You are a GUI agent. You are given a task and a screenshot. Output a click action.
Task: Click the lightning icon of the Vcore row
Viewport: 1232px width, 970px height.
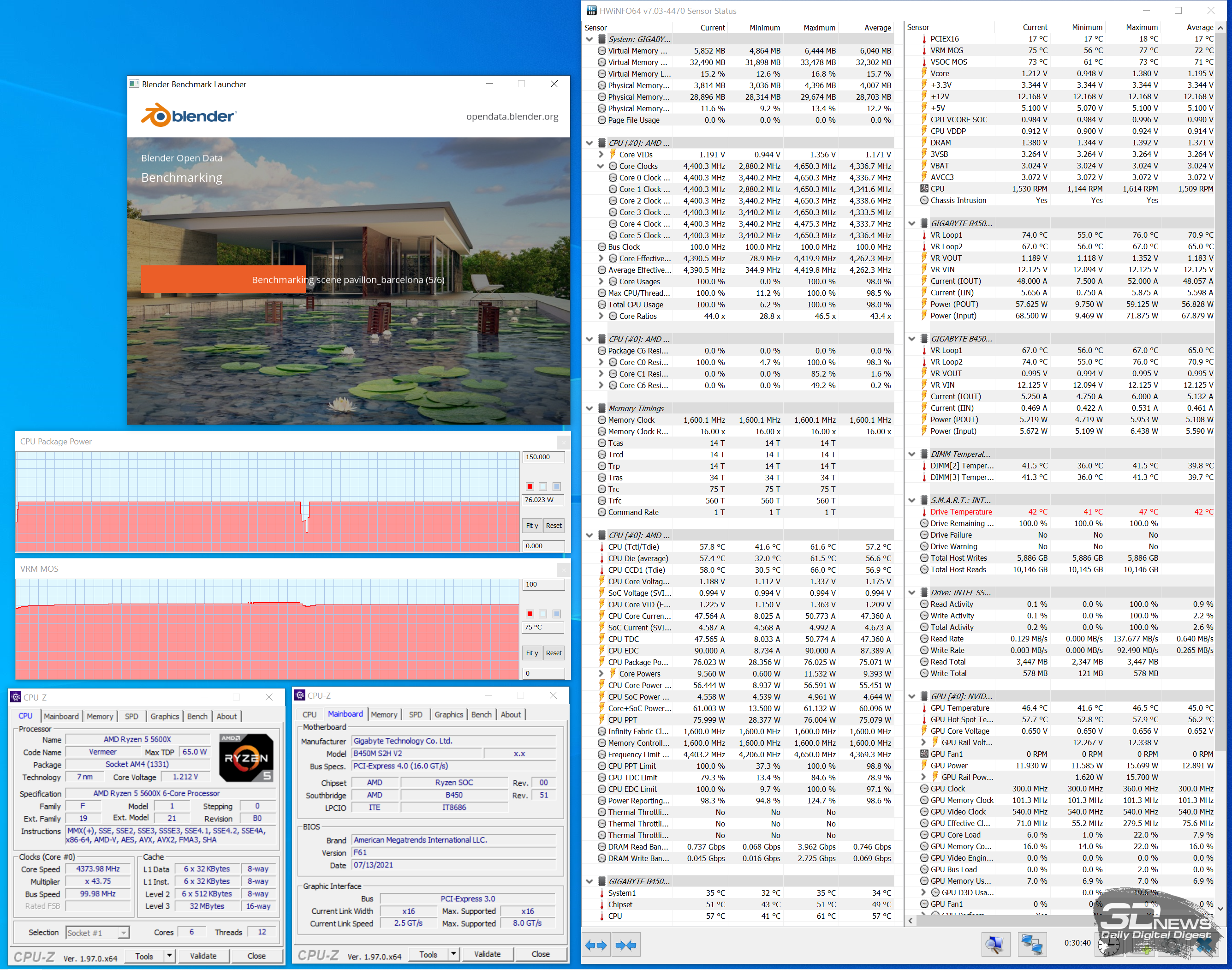click(924, 73)
